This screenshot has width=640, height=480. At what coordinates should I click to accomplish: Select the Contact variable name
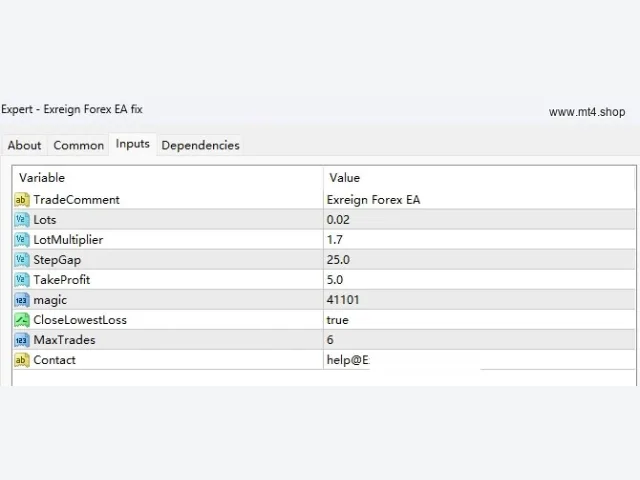(x=55, y=360)
